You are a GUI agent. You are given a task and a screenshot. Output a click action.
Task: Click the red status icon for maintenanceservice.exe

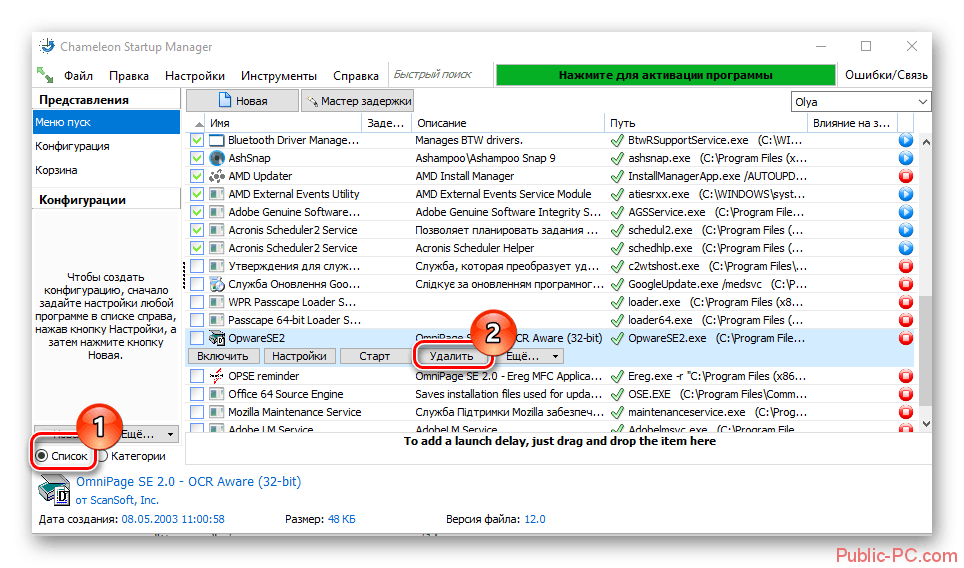pyautogui.click(x=906, y=412)
